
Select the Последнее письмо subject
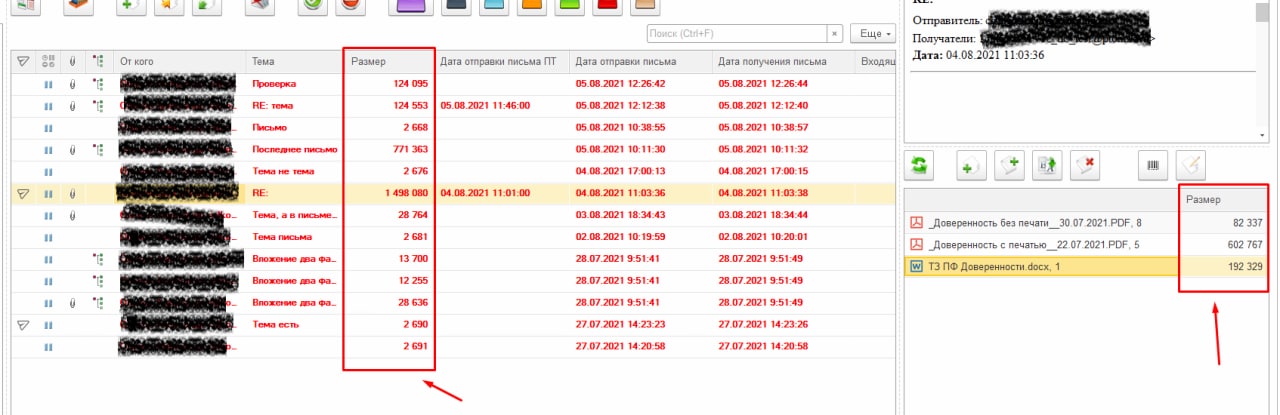tap(295, 150)
